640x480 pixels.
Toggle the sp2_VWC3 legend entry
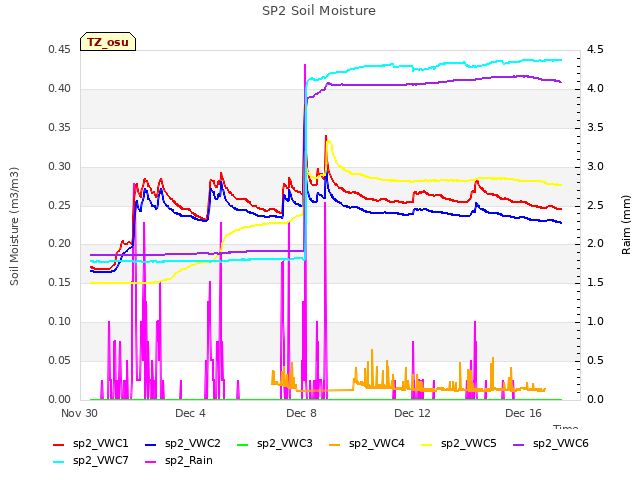275,444
